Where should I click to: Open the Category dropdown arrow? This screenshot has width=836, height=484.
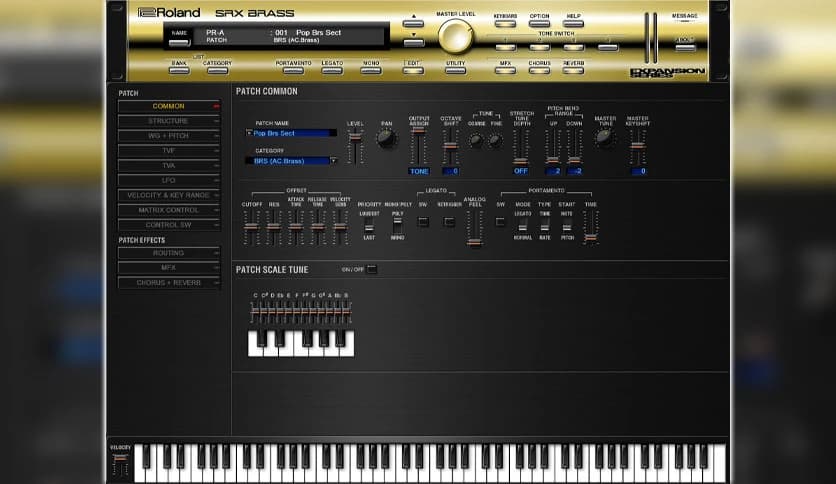333,160
